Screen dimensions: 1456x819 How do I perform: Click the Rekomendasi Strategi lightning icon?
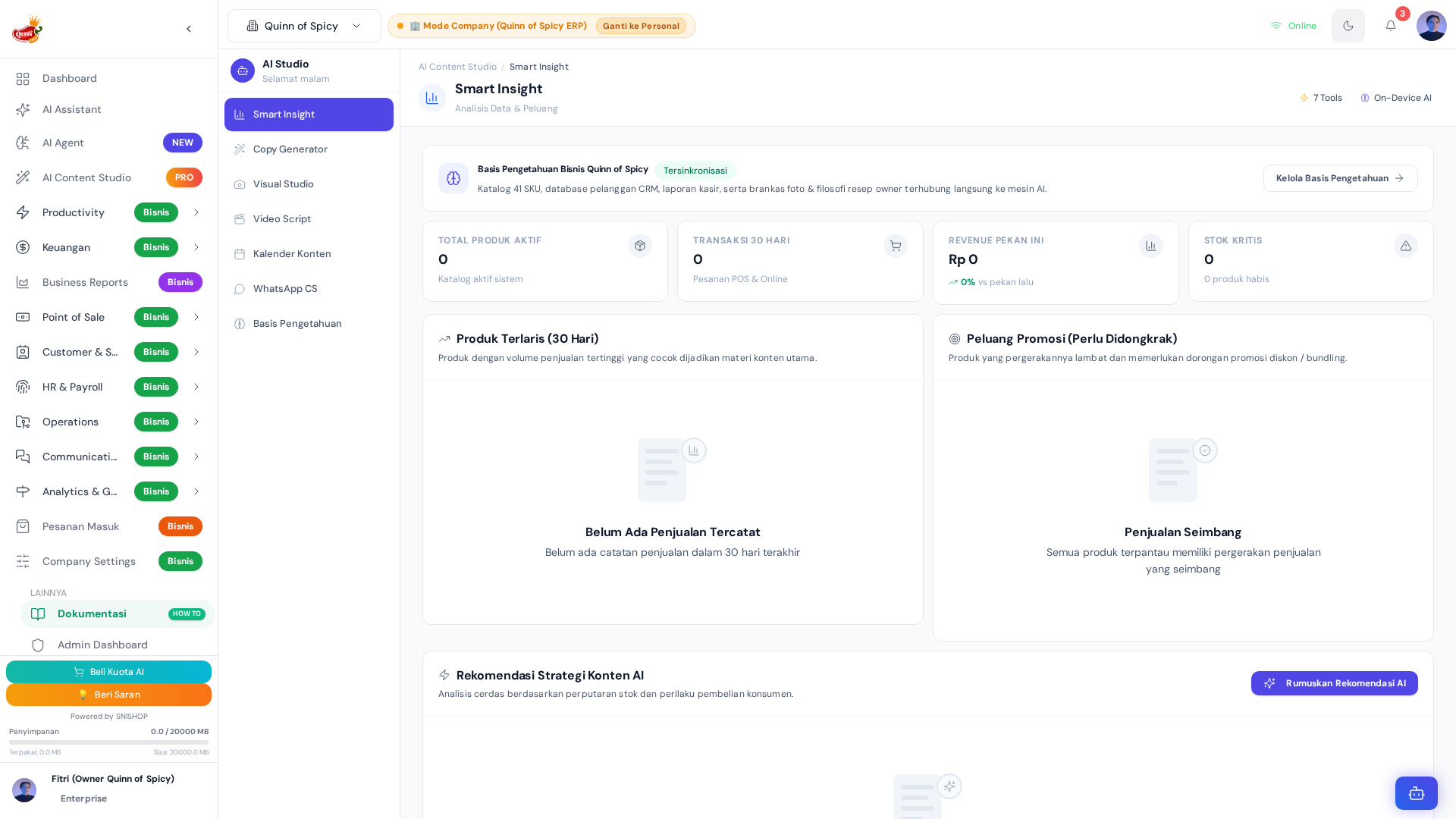point(444,675)
